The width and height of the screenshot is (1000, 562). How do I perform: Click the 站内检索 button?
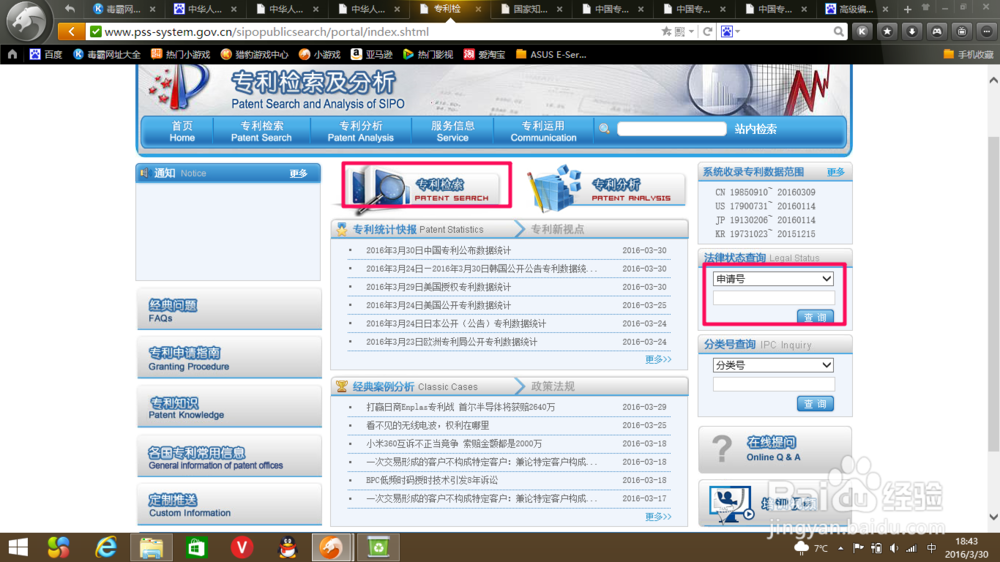point(755,129)
